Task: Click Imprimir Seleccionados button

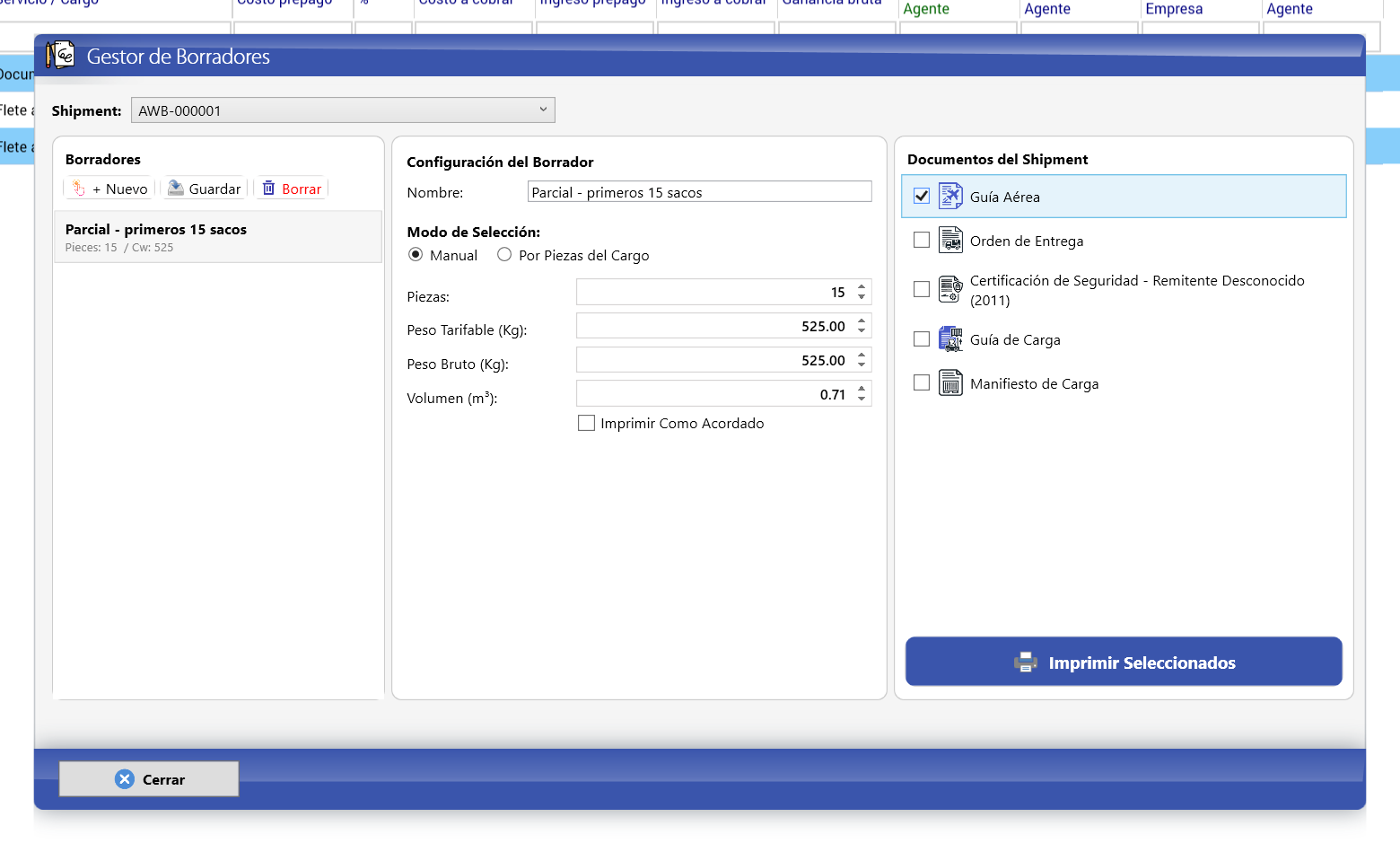Action: click(x=1124, y=662)
